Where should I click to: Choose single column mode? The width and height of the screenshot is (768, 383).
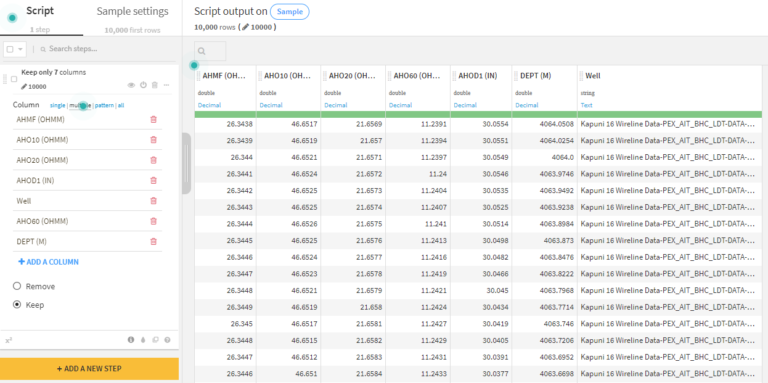[57, 105]
